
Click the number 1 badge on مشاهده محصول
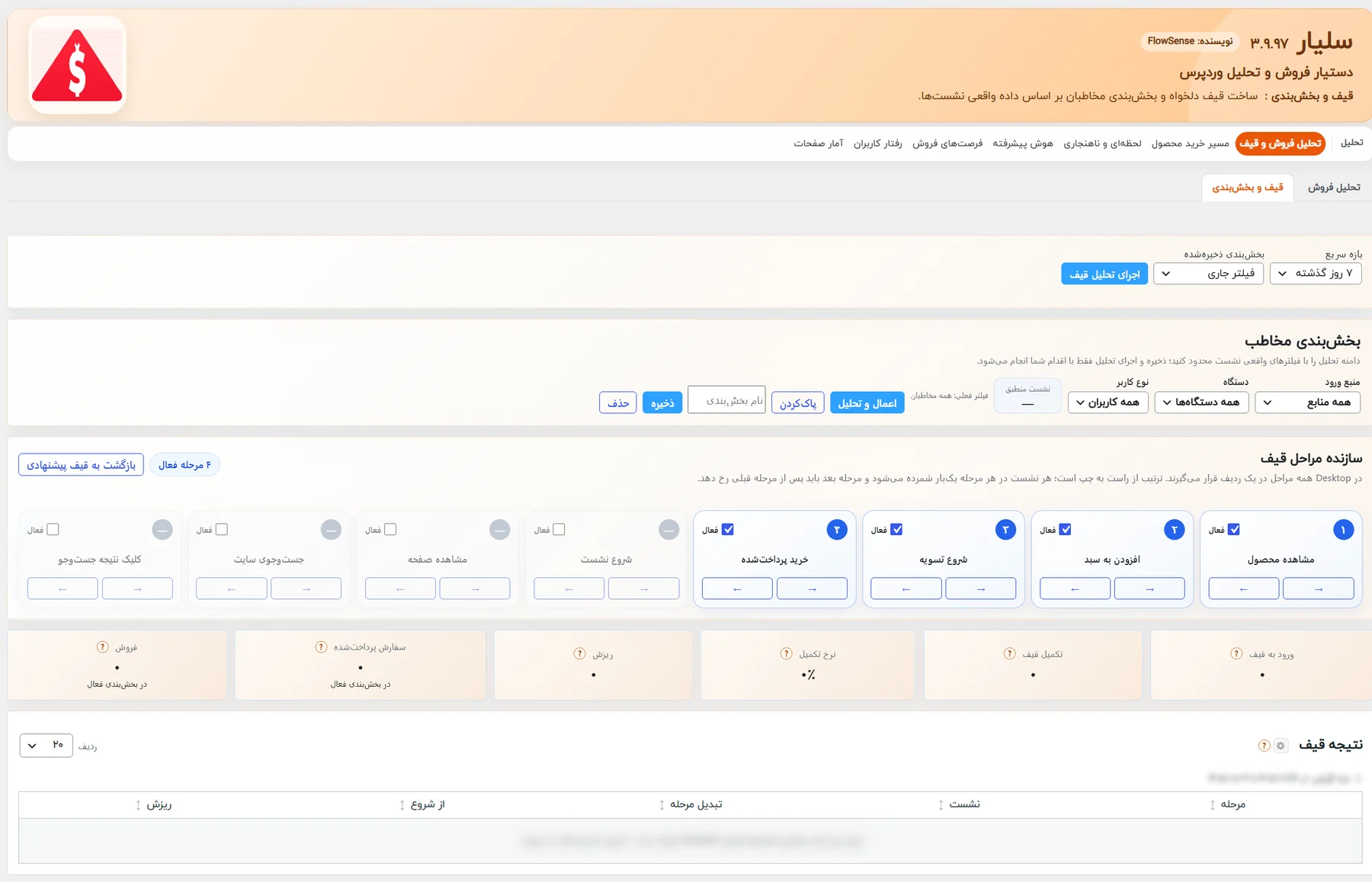(x=1343, y=530)
